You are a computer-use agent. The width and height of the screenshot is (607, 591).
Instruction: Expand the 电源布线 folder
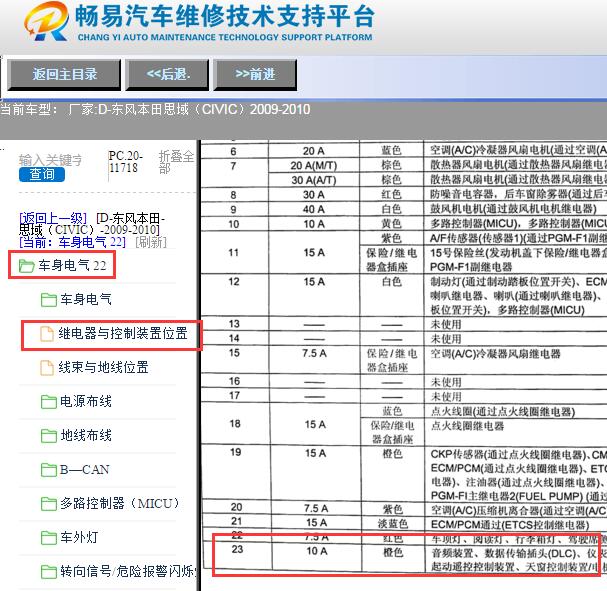[x=86, y=401]
